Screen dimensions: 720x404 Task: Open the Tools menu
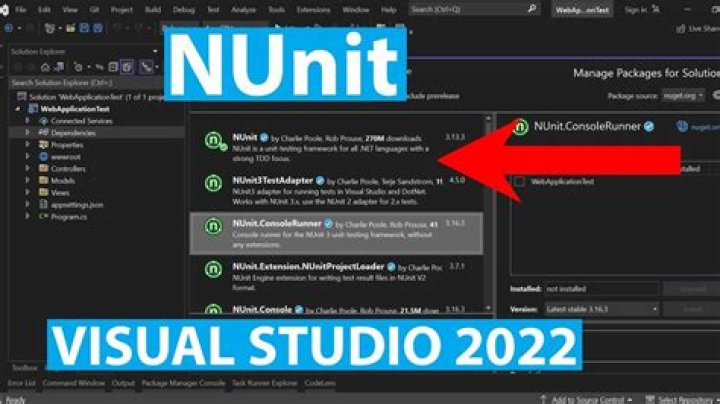[276, 10]
